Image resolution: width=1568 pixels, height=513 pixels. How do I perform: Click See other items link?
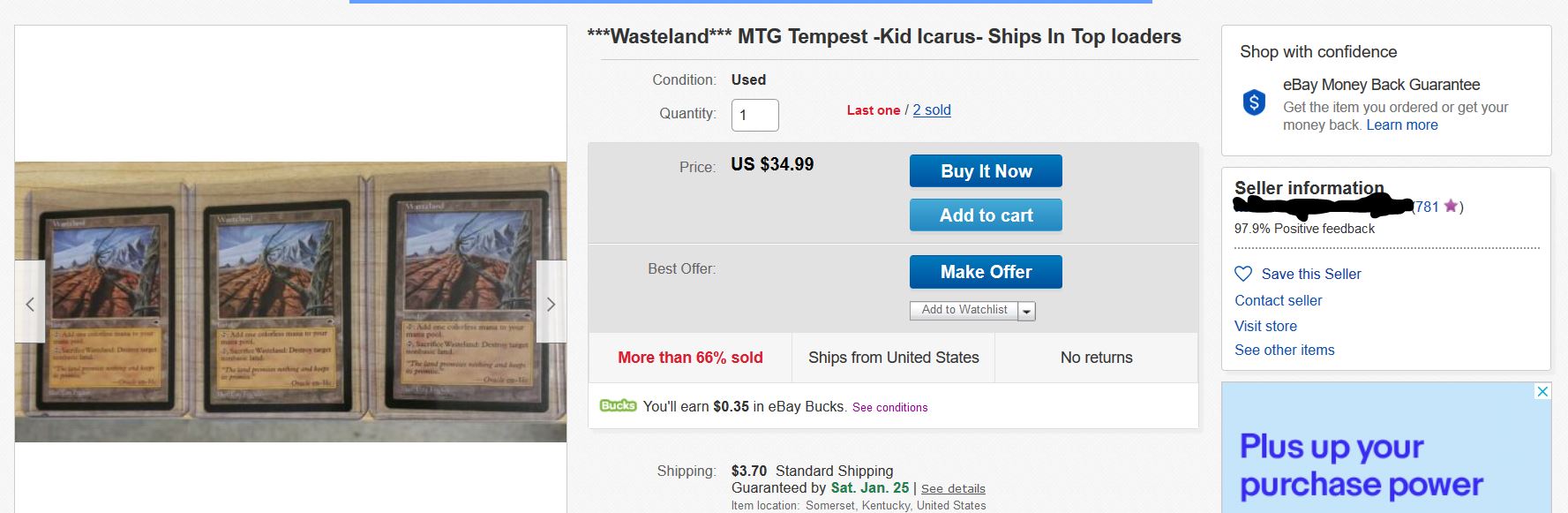[1284, 350]
